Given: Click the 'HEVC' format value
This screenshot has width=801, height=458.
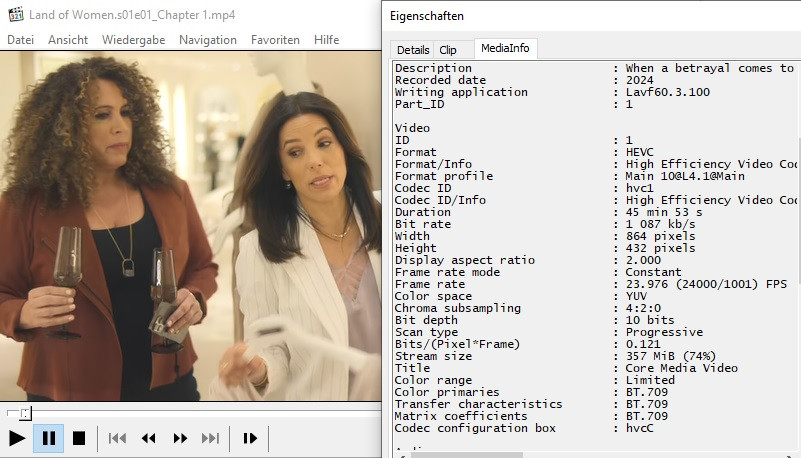Looking at the screenshot, I should 640,152.
